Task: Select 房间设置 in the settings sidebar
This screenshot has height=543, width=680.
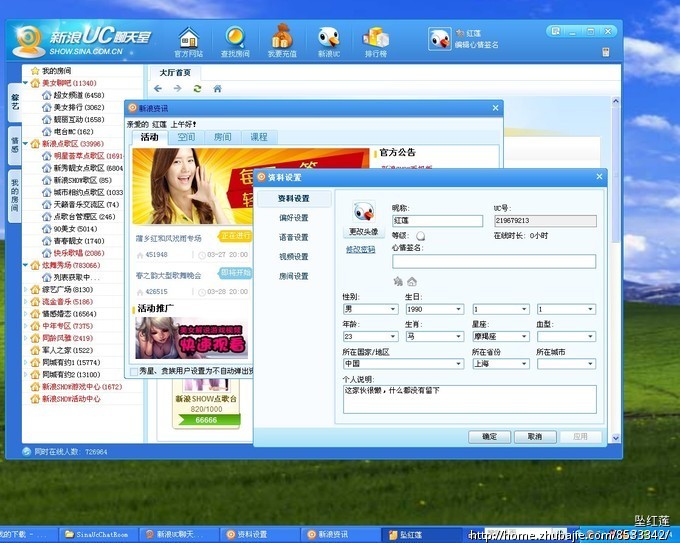Action: click(294, 276)
